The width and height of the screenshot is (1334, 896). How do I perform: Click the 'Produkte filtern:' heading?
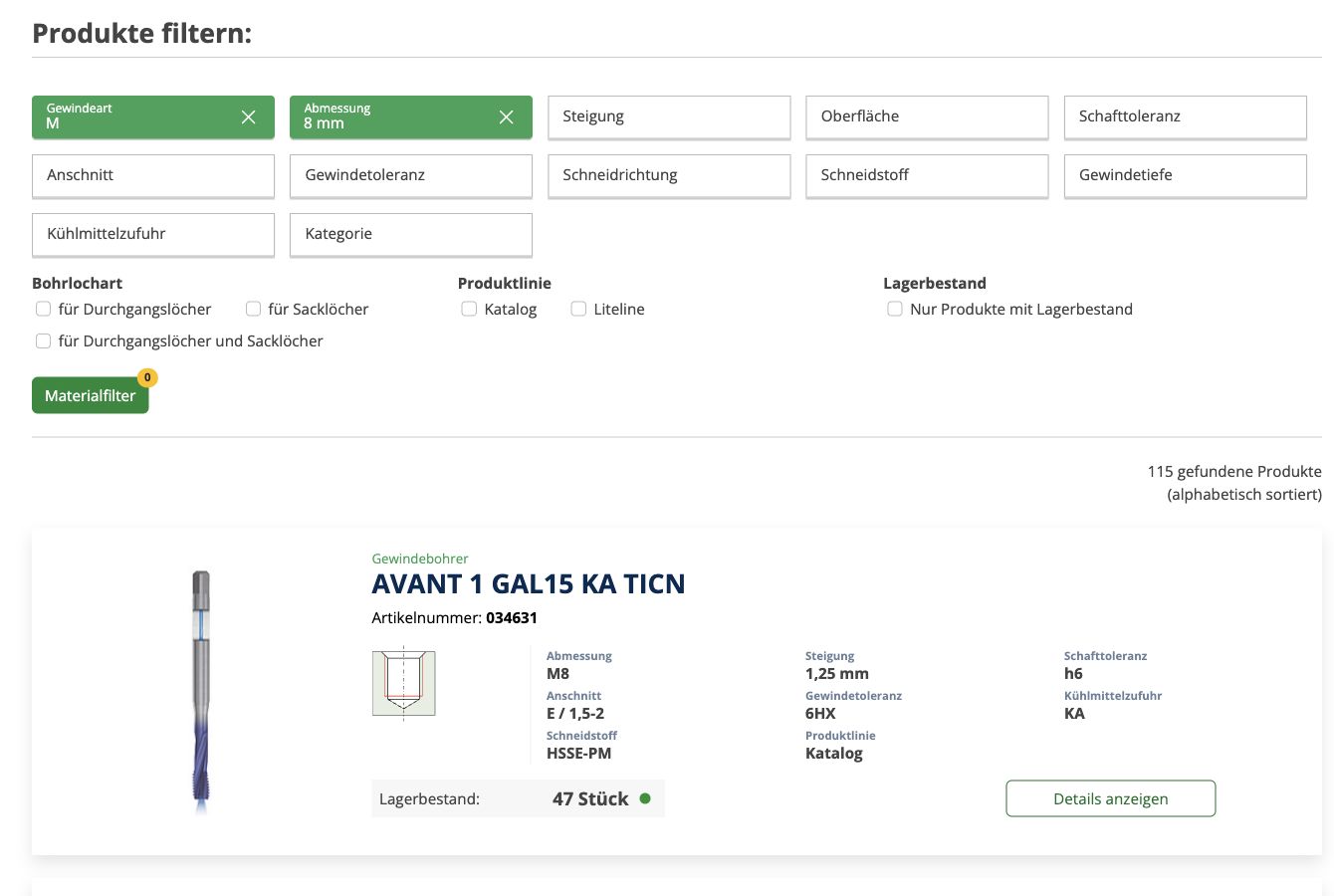(x=142, y=34)
